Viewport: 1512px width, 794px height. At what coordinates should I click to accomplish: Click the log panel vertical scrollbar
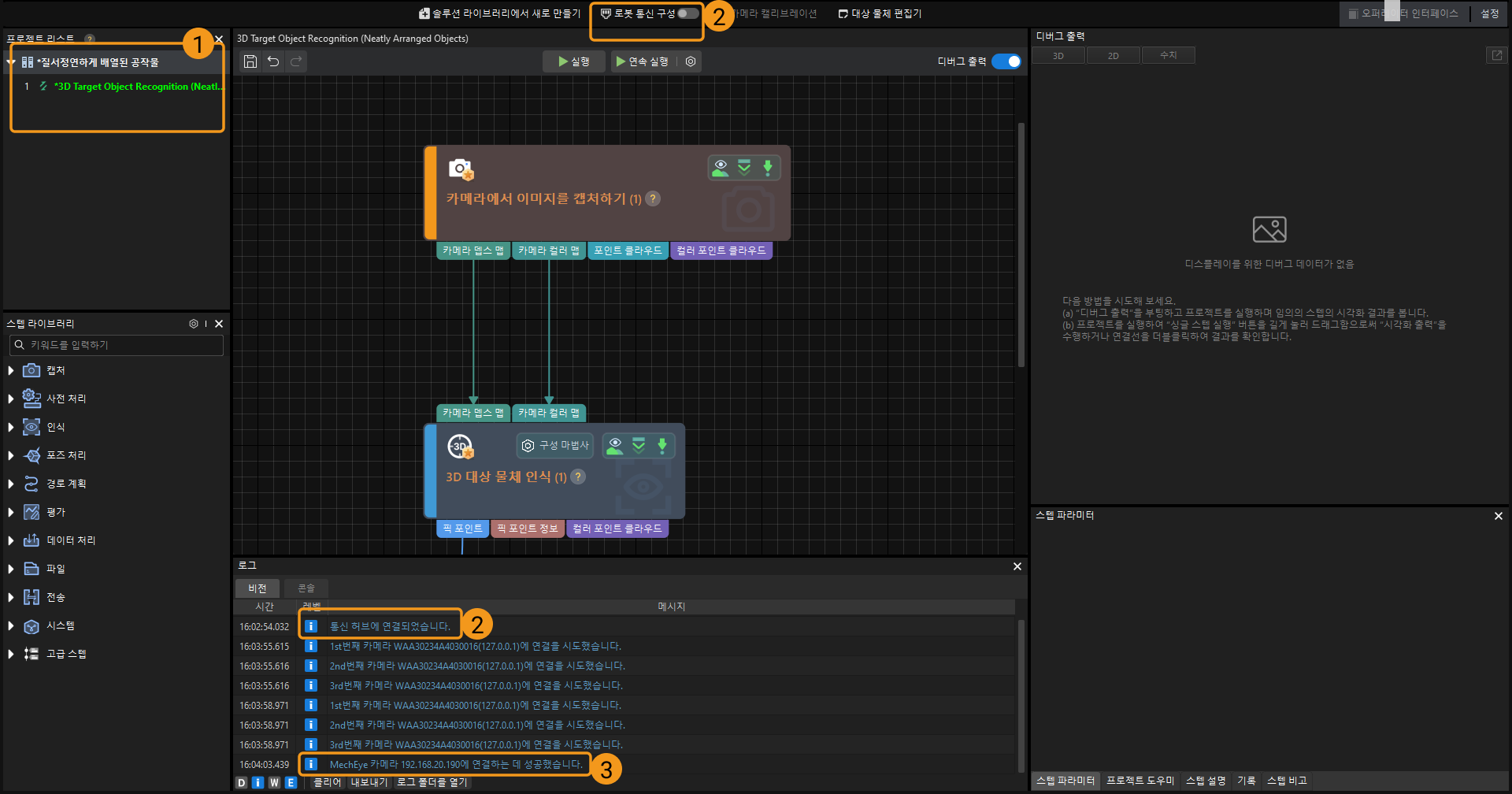(x=1021, y=695)
